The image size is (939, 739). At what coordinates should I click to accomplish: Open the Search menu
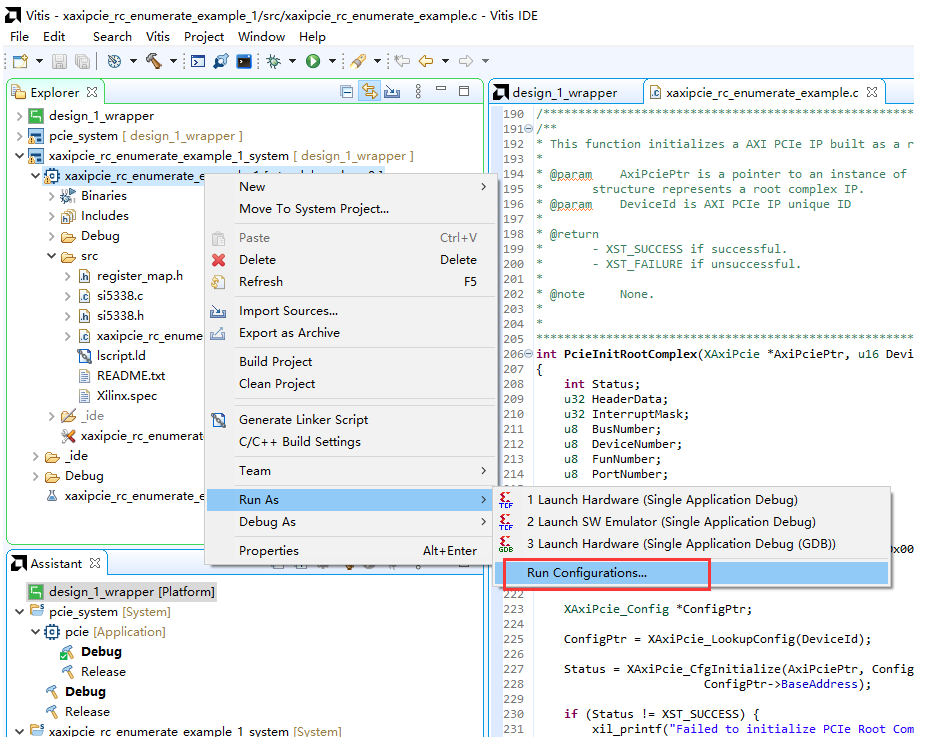click(112, 37)
